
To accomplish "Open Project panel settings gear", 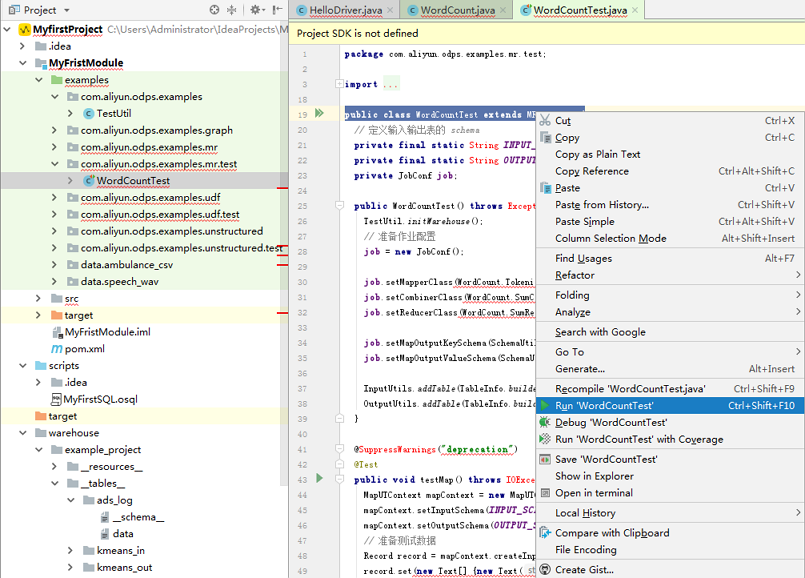I will (x=254, y=10).
